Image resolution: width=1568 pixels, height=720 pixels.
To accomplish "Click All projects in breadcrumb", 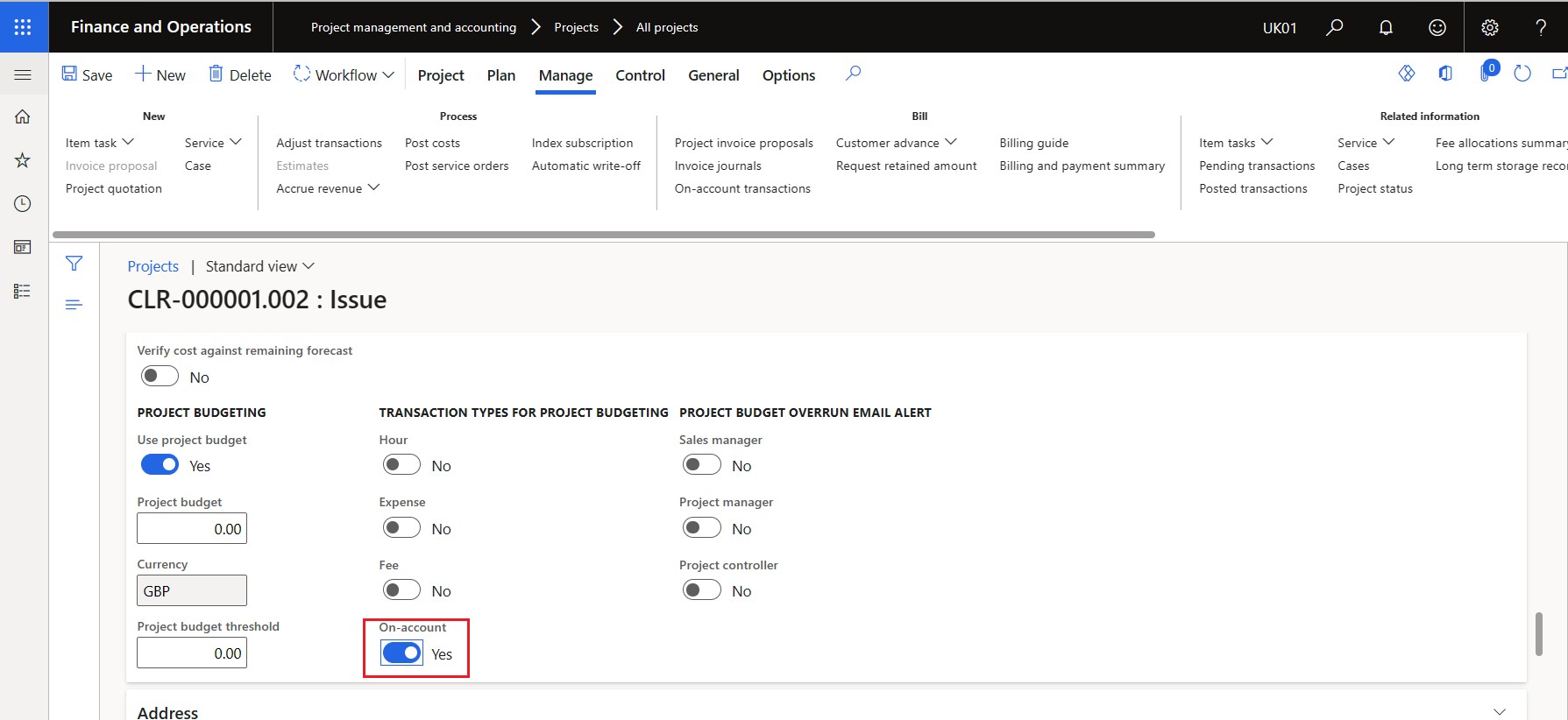I will coord(667,27).
